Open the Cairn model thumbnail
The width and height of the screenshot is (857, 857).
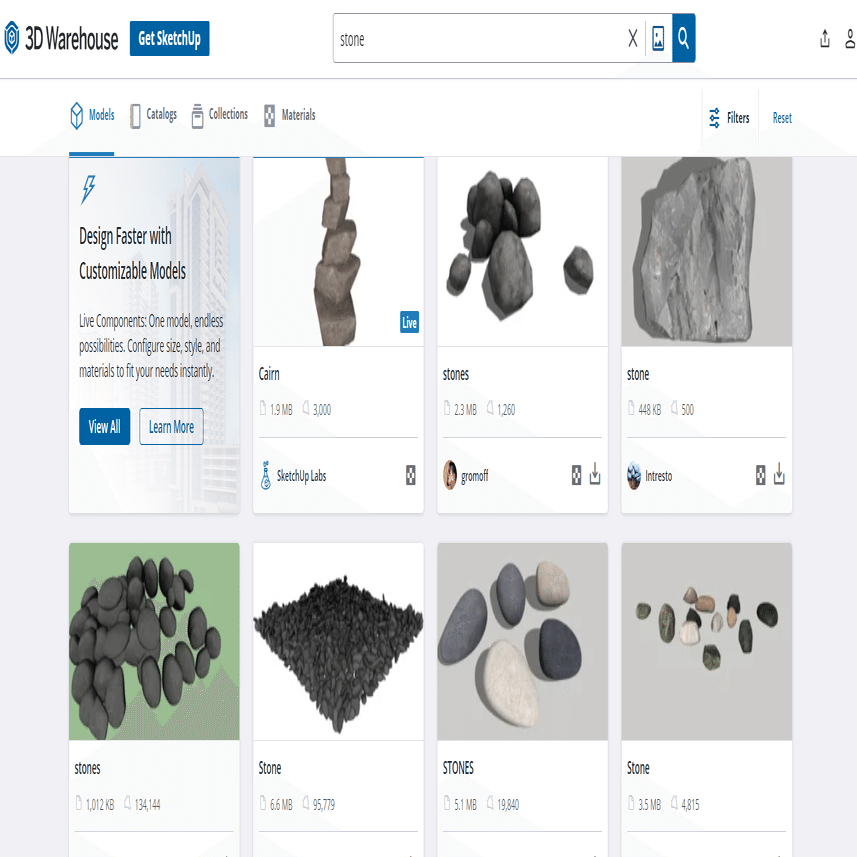point(338,251)
